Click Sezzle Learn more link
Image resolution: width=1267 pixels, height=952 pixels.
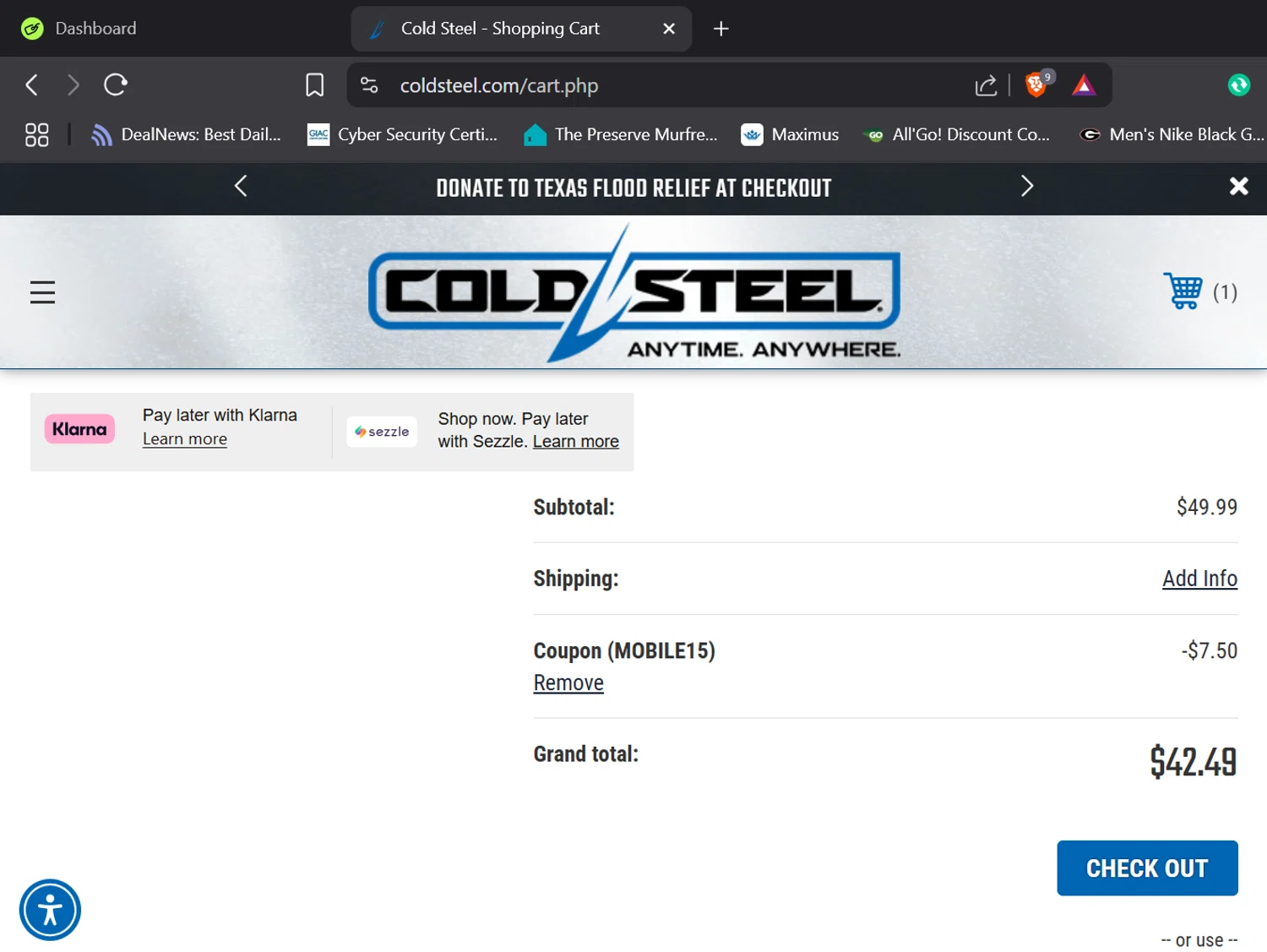(576, 442)
